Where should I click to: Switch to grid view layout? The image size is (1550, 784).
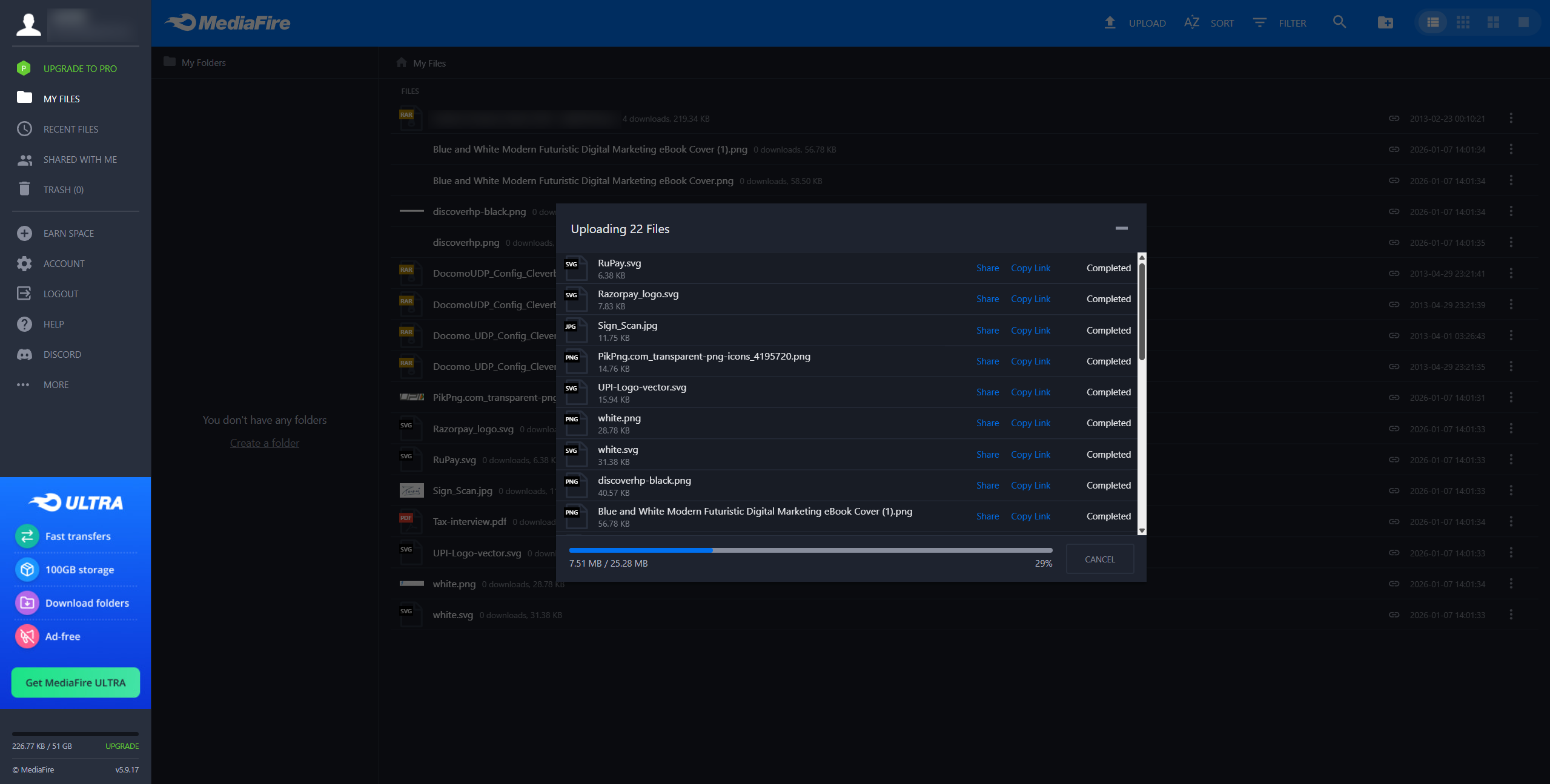coord(1463,22)
